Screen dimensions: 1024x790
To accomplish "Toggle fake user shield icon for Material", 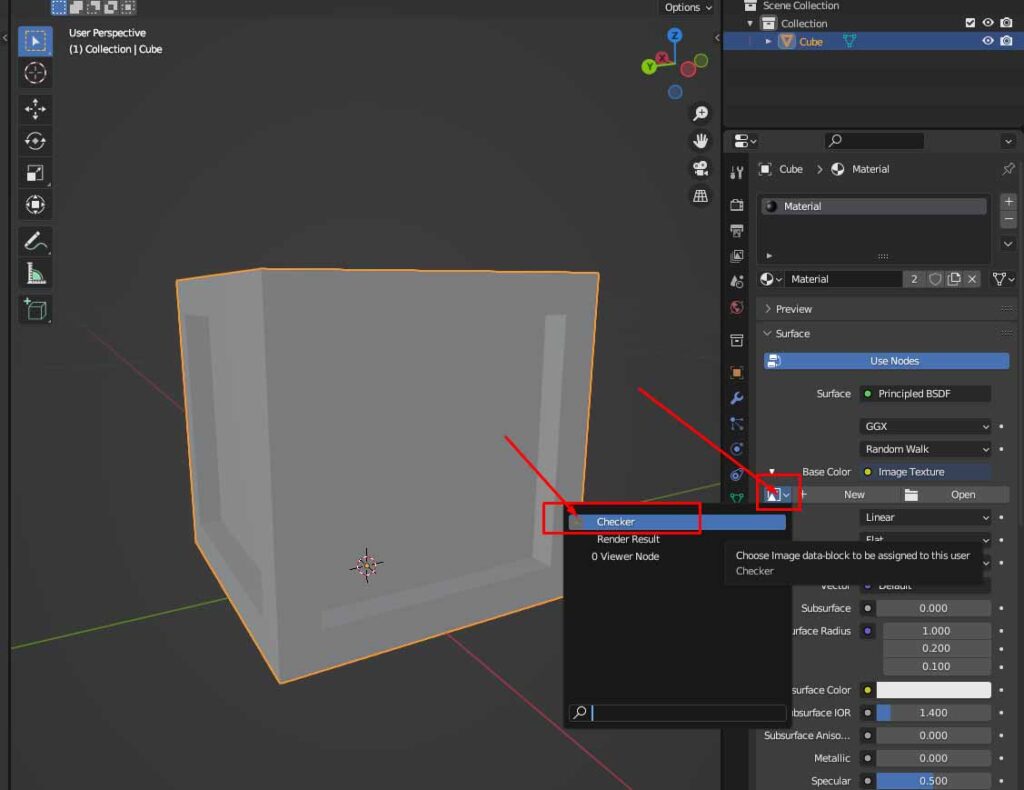I will 935,279.
